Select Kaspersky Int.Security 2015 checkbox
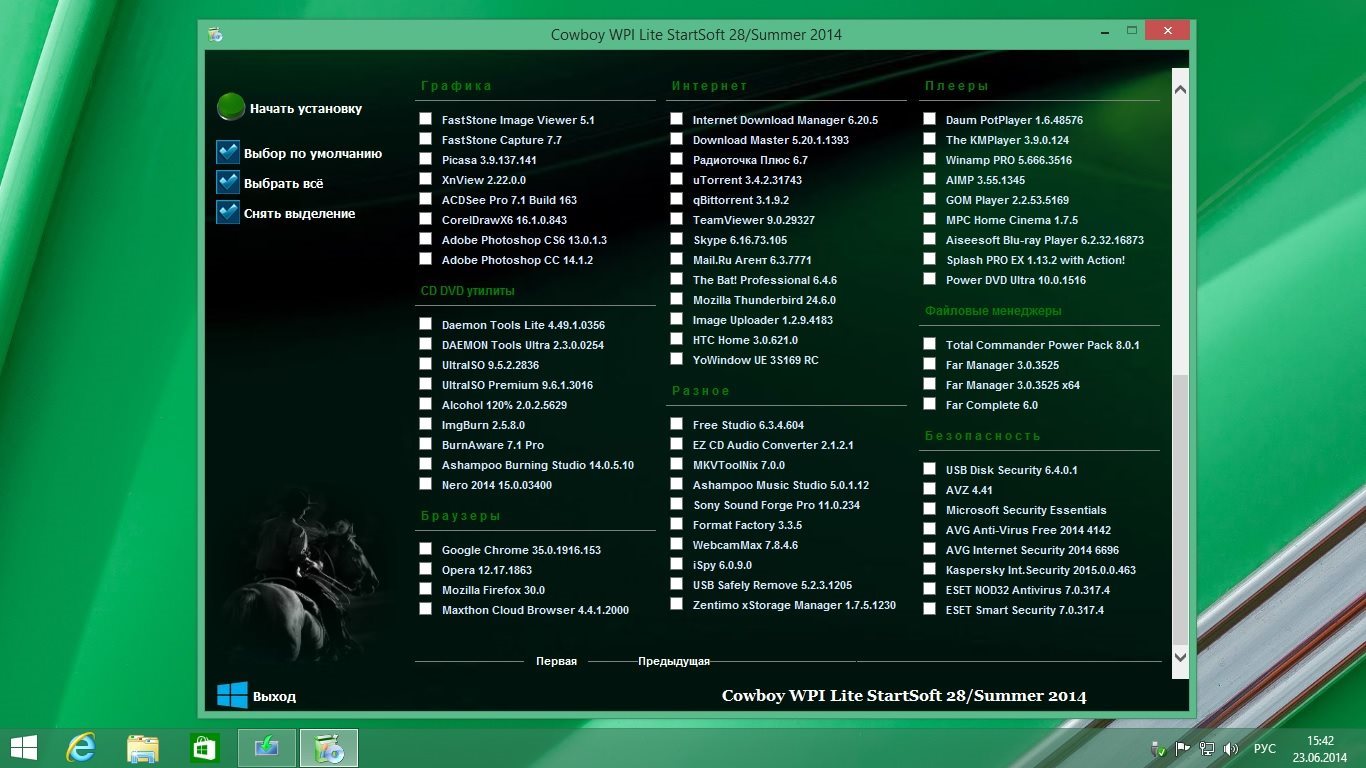1366x768 pixels. (x=930, y=569)
